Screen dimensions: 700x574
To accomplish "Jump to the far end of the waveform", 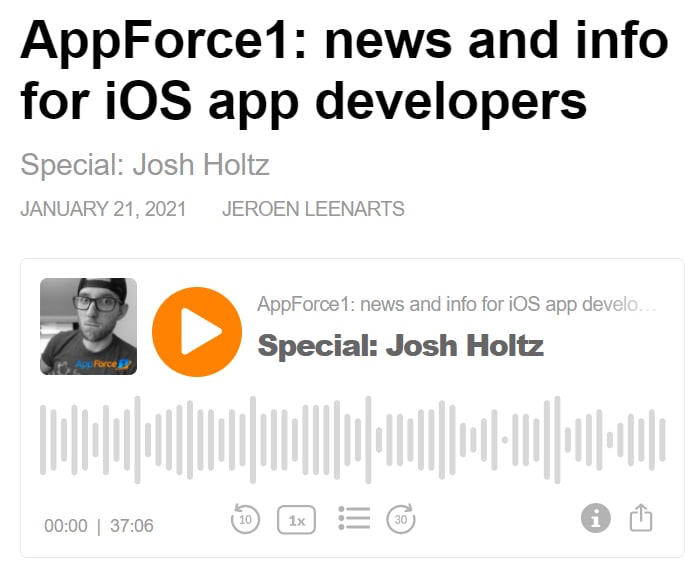I will [x=662, y=440].
